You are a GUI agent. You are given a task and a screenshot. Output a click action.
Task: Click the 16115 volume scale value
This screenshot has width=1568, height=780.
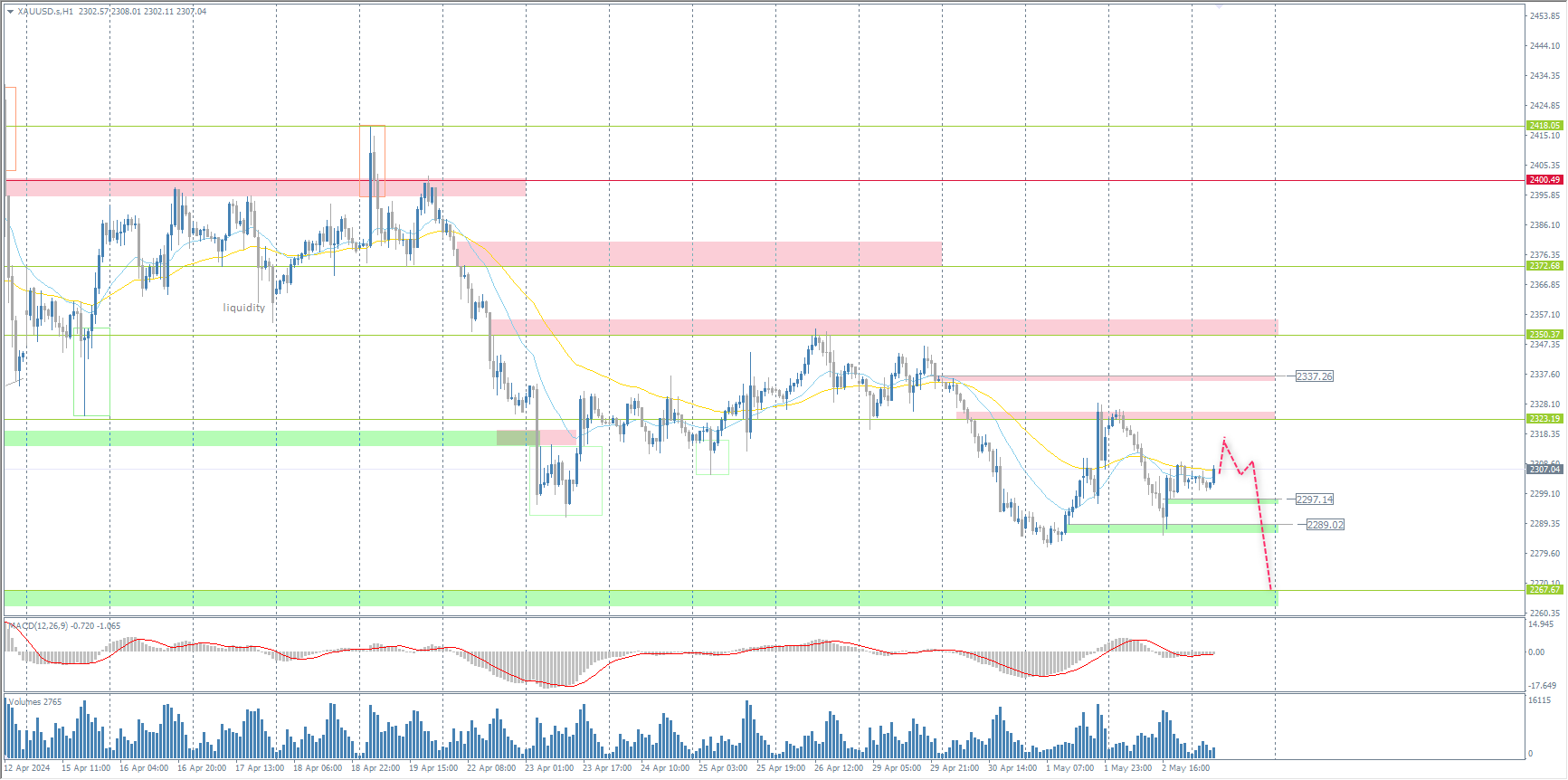point(1539,700)
